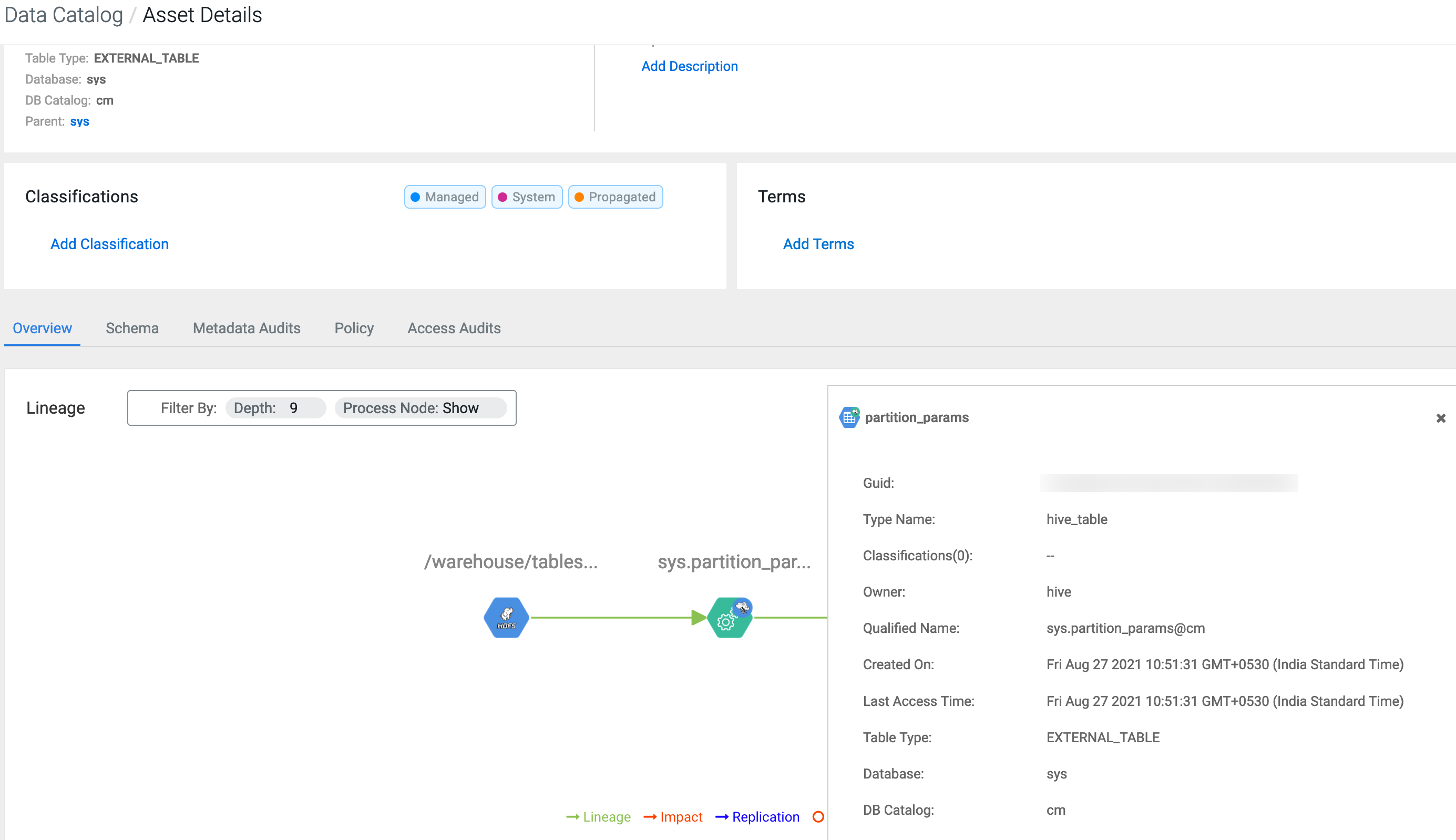Click the HDFS hexagon lineage node

pyautogui.click(x=506, y=617)
